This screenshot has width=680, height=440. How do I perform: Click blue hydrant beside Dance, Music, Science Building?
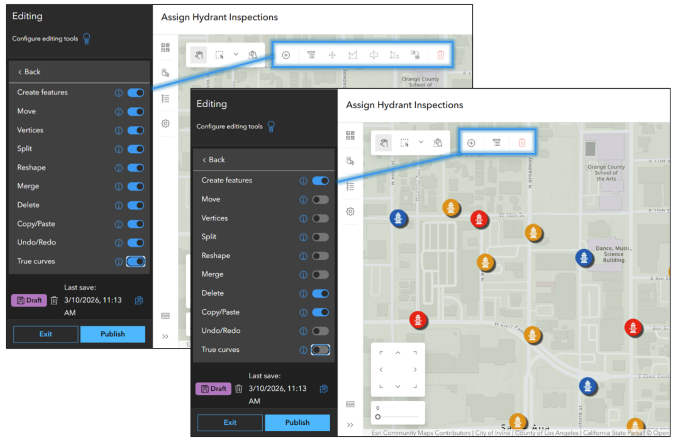coord(584,257)
